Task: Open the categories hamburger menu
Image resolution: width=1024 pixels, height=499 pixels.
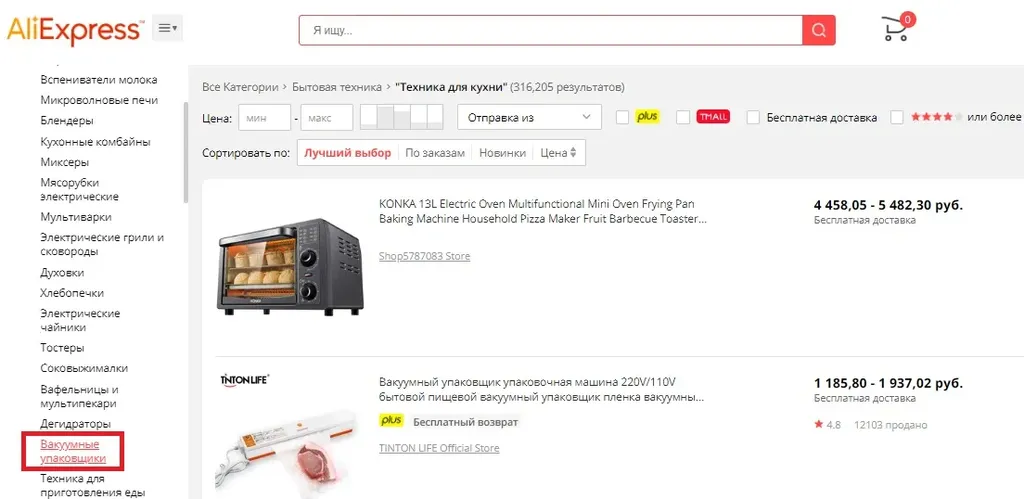Action: [168, 28]
